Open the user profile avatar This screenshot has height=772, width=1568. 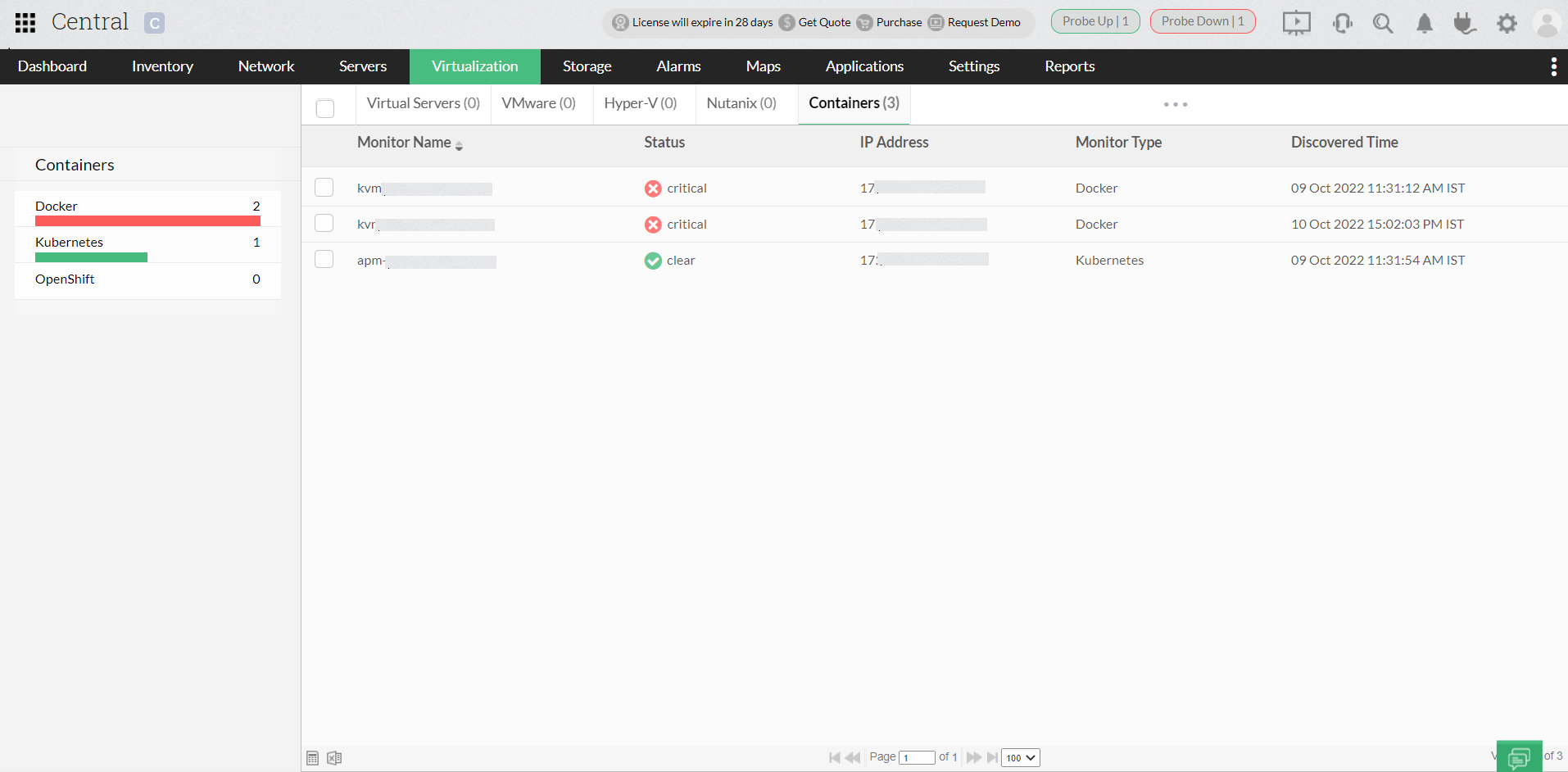(1547, 24)
